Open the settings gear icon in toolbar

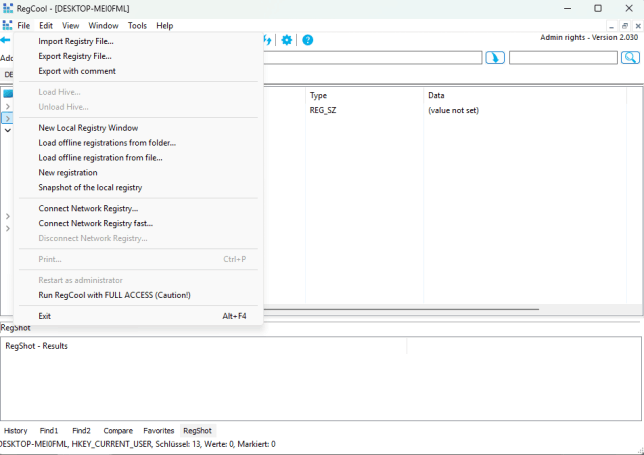287,40
